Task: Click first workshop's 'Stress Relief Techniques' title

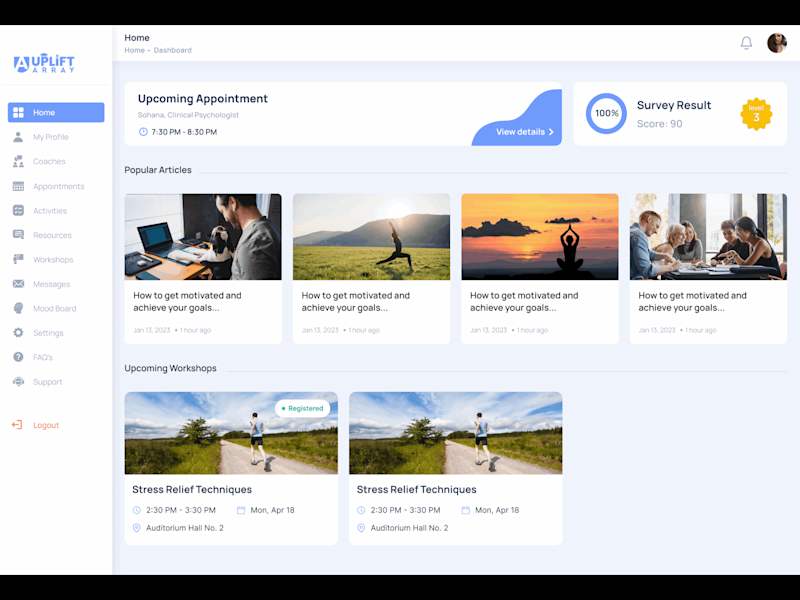Action: tap(192, 489)
